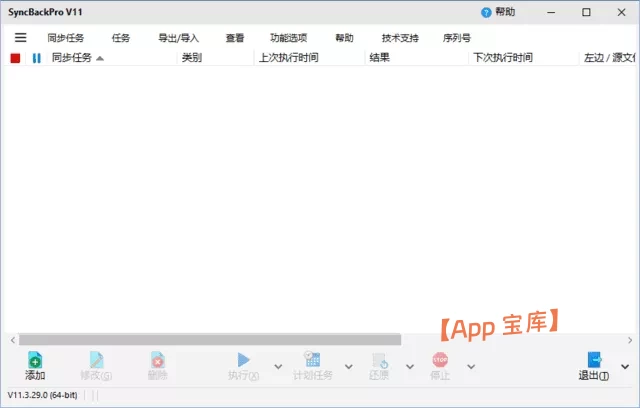Open 计划任务 schedule button
The width and height of the screenshot is (640, 408).
pyautogui.click(x=313, y=366)
